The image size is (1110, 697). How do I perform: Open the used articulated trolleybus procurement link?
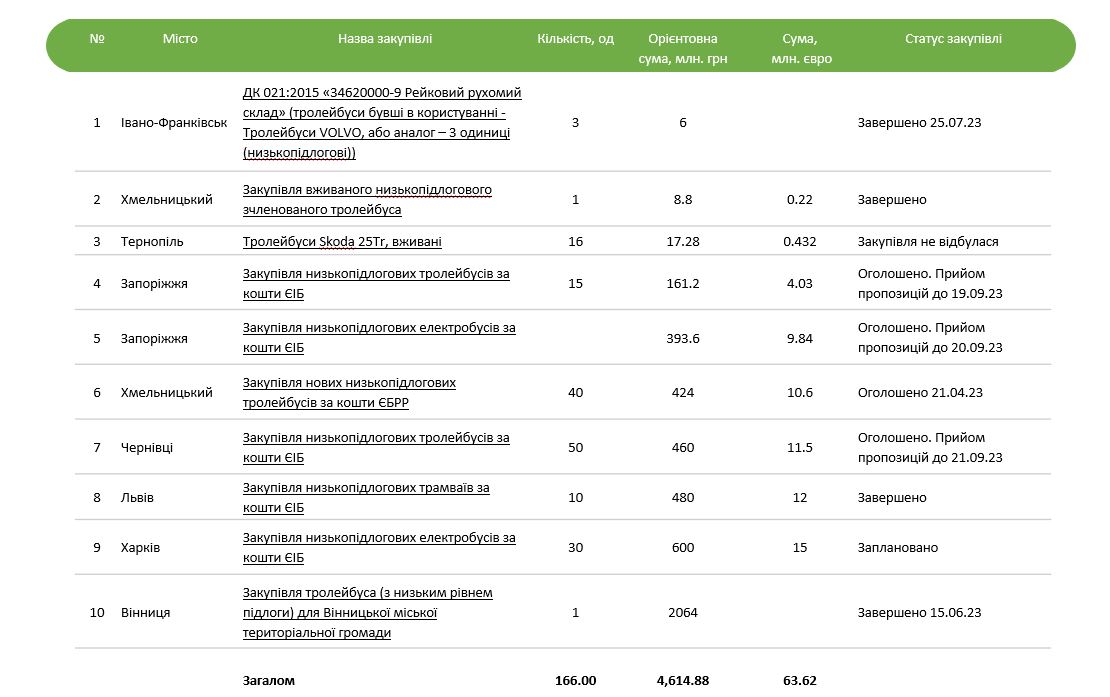(367, 199)
